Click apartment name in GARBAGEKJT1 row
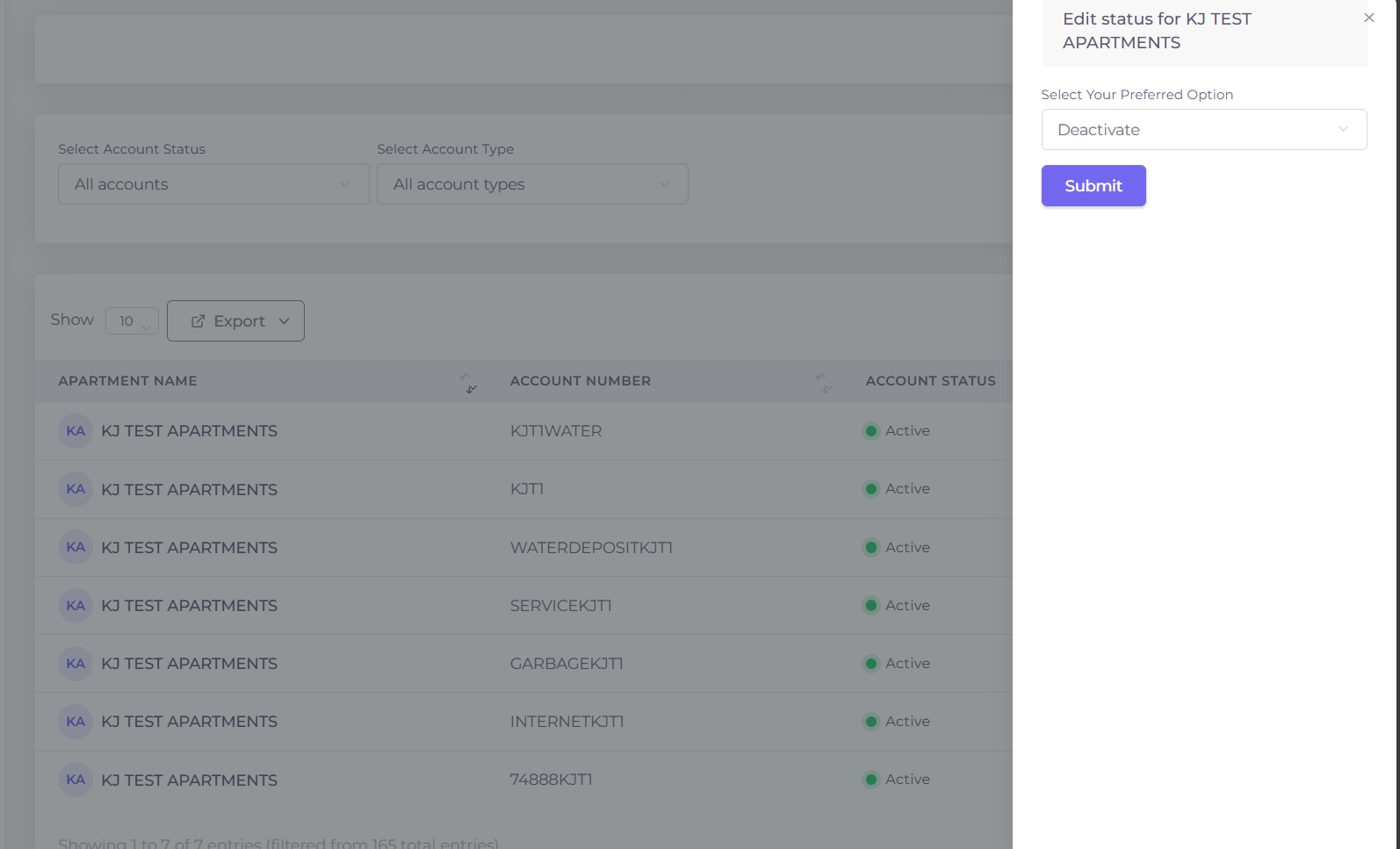Viewport: 1400px width, 849px height. [189, 664]
